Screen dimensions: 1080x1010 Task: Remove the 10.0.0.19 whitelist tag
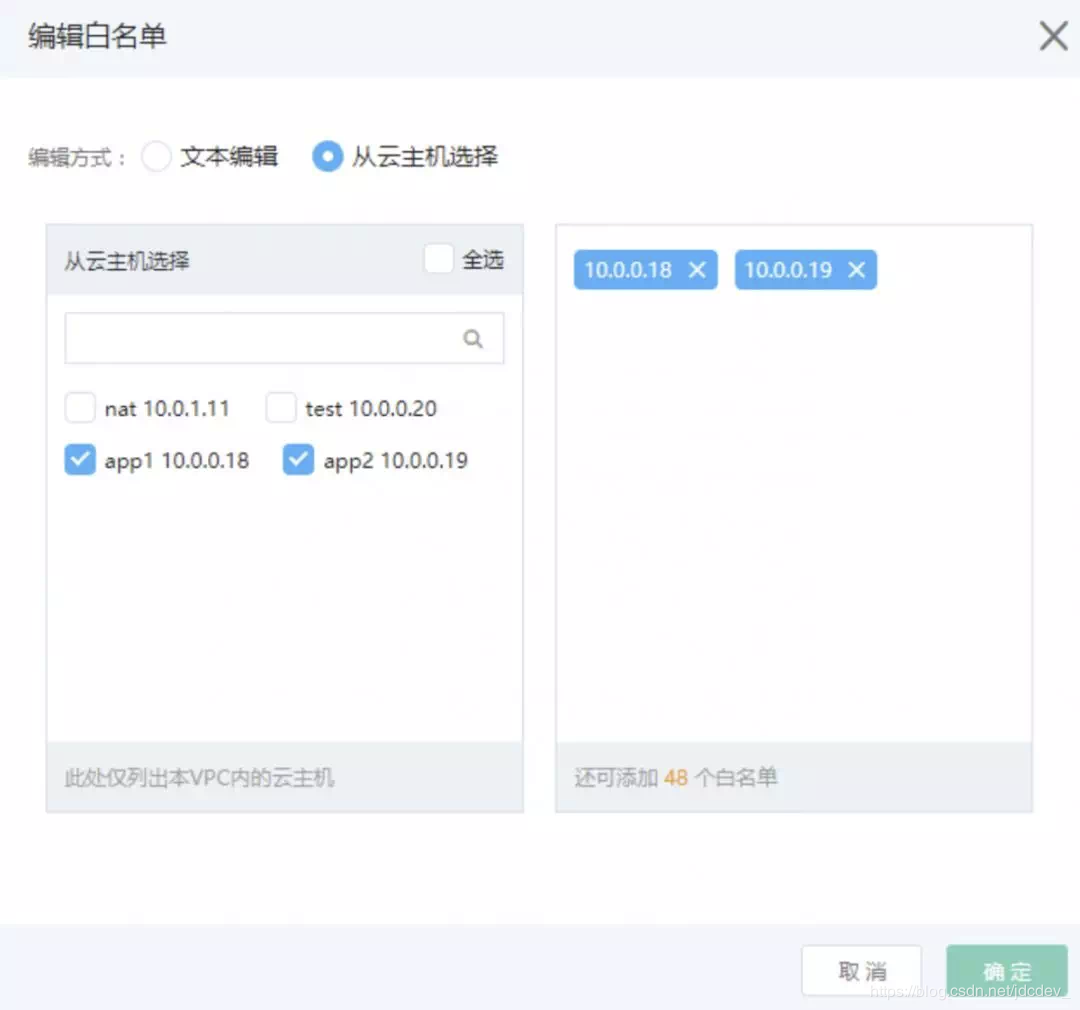tap(857, 269)
